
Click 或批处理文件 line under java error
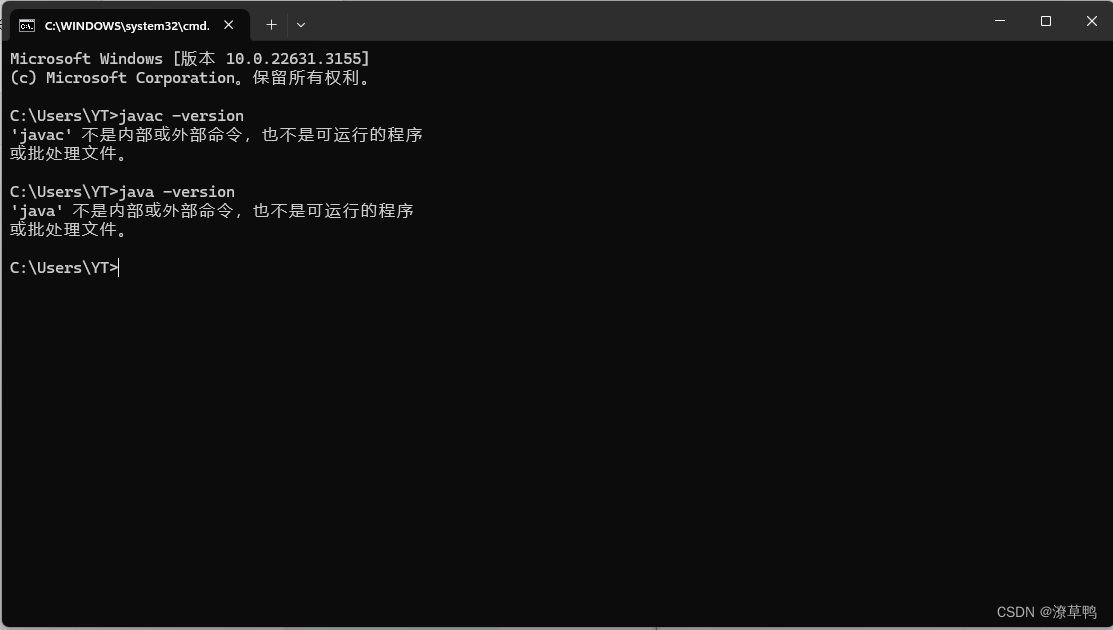(x=68, y=229)
